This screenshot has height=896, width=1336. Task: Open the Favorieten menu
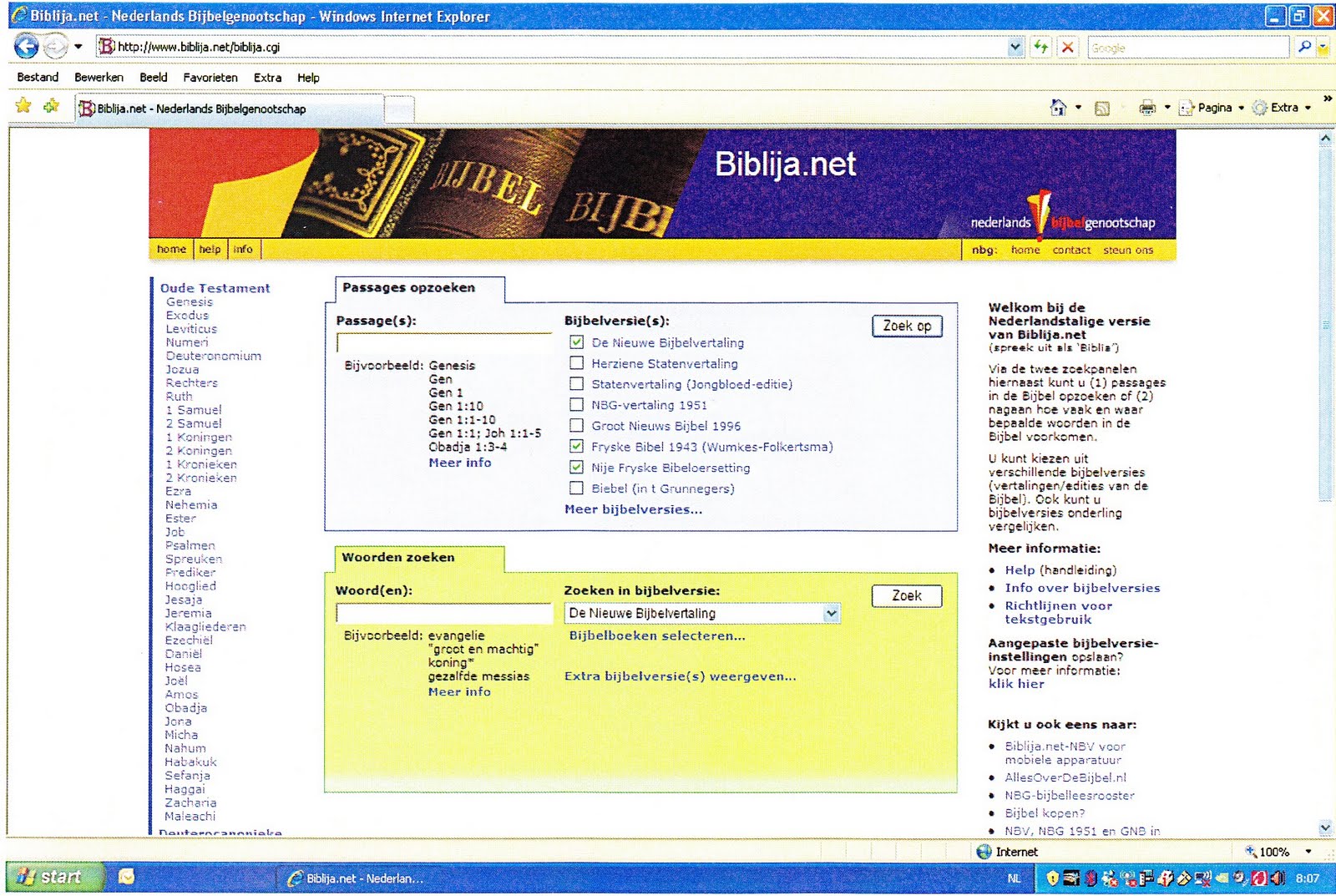pos(210,78)
